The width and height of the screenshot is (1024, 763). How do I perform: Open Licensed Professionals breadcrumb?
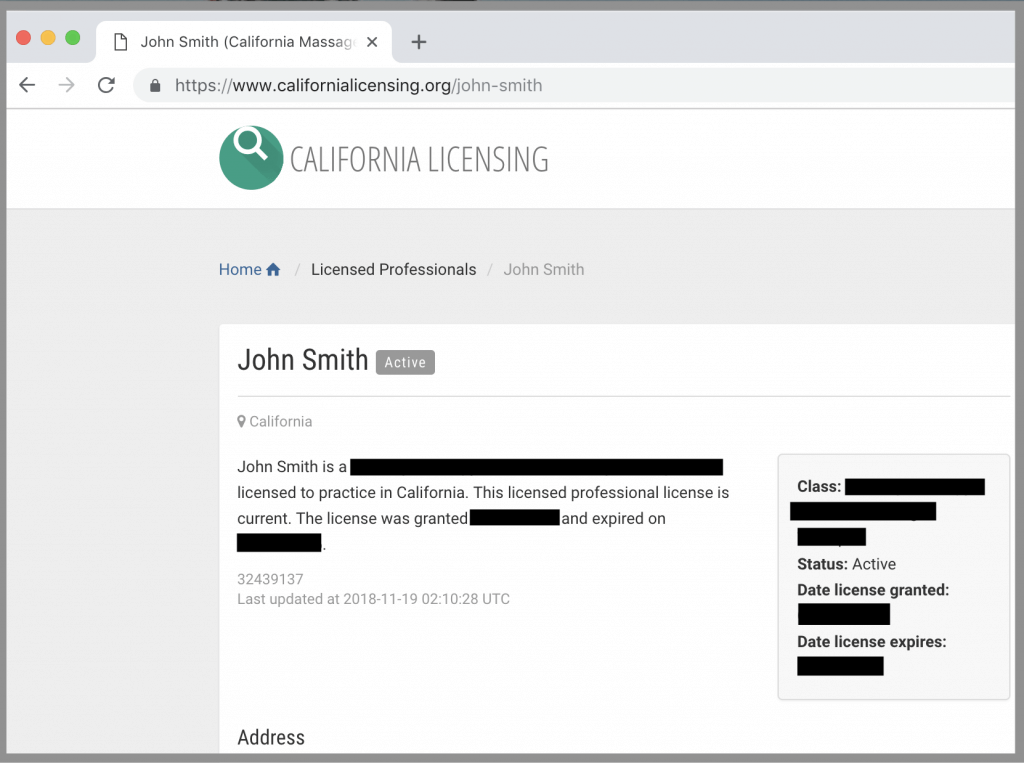click(393, 269)
